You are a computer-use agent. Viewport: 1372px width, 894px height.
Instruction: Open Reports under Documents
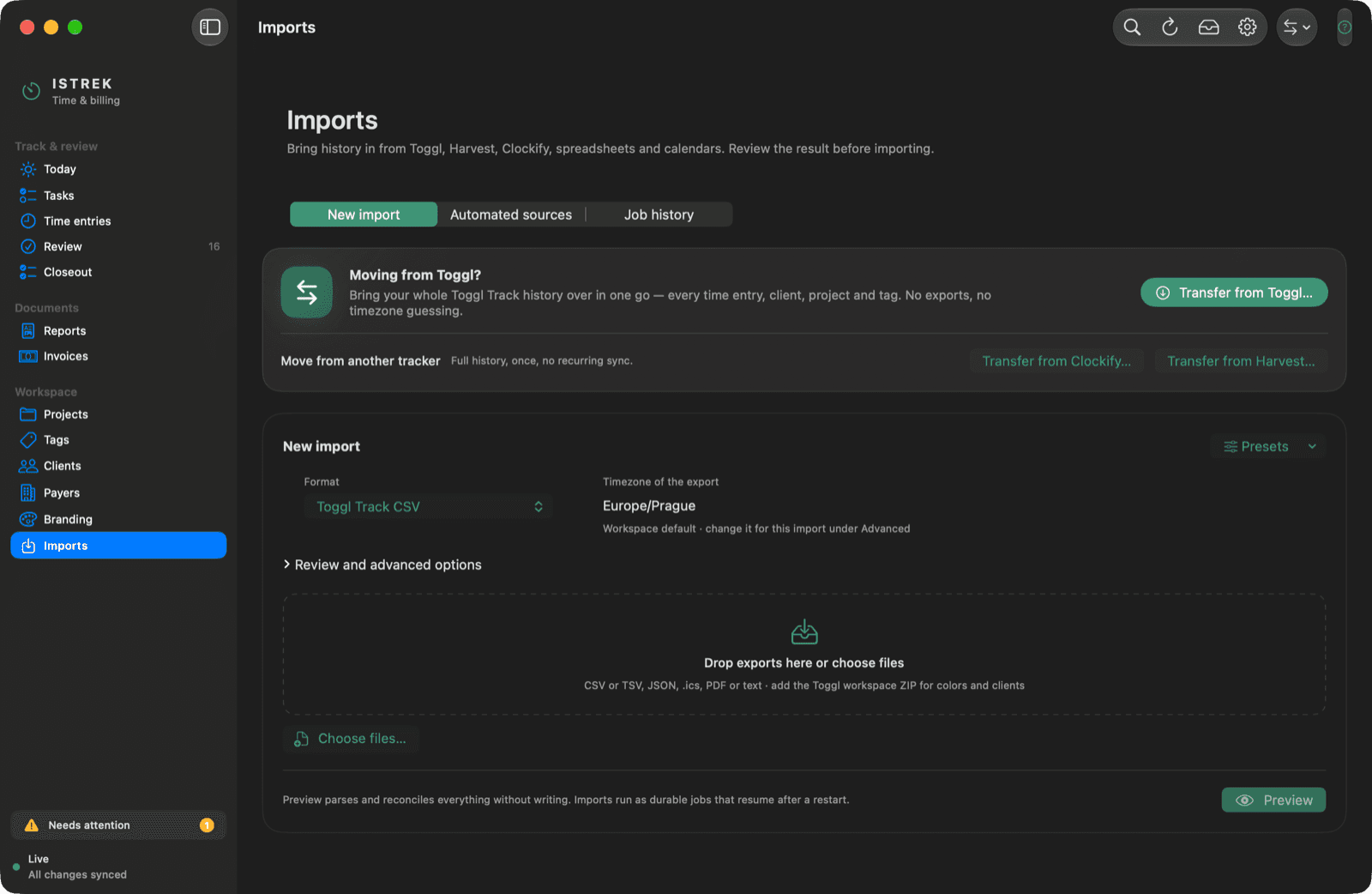click(118, 331)
